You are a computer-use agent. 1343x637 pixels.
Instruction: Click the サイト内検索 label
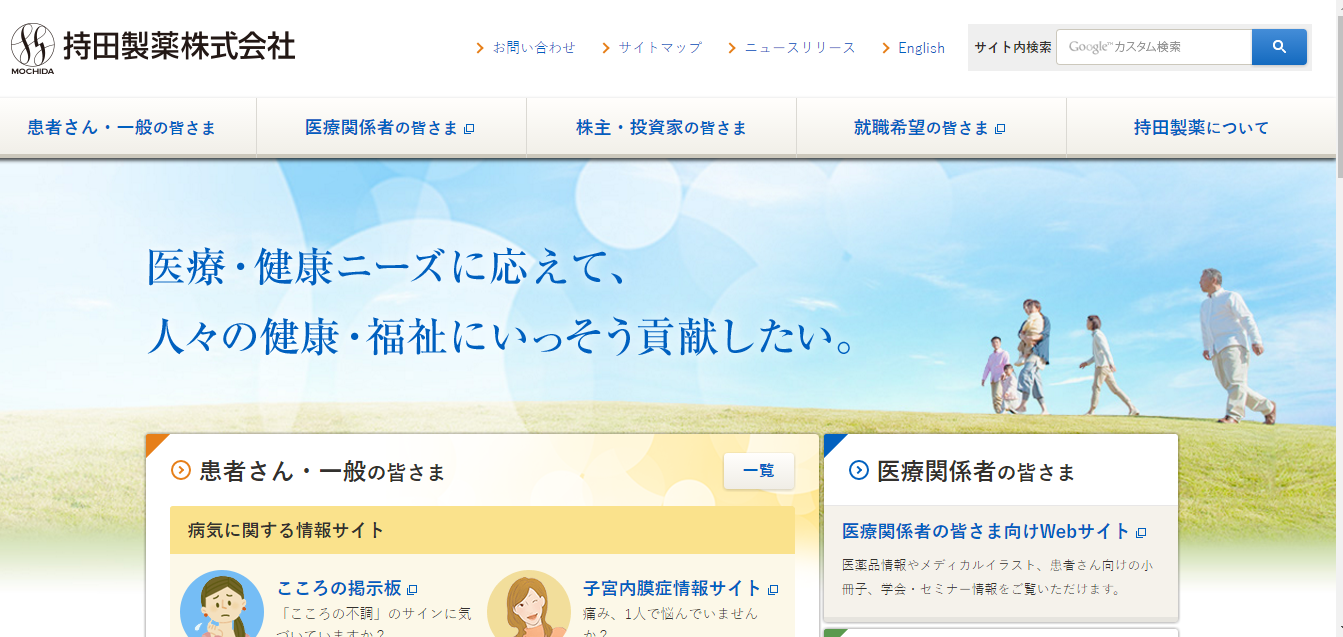(x=1012, y=47)
